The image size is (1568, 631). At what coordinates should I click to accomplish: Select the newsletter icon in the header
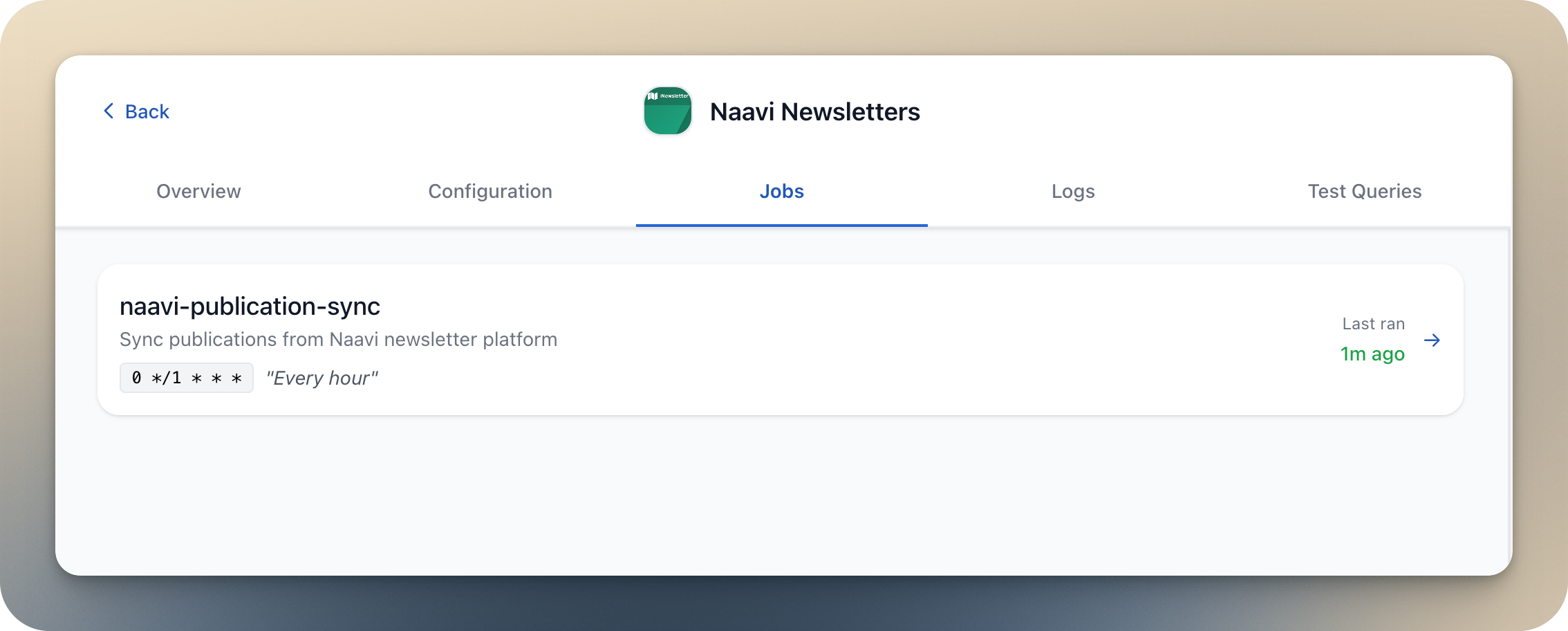tap(666, 111)
